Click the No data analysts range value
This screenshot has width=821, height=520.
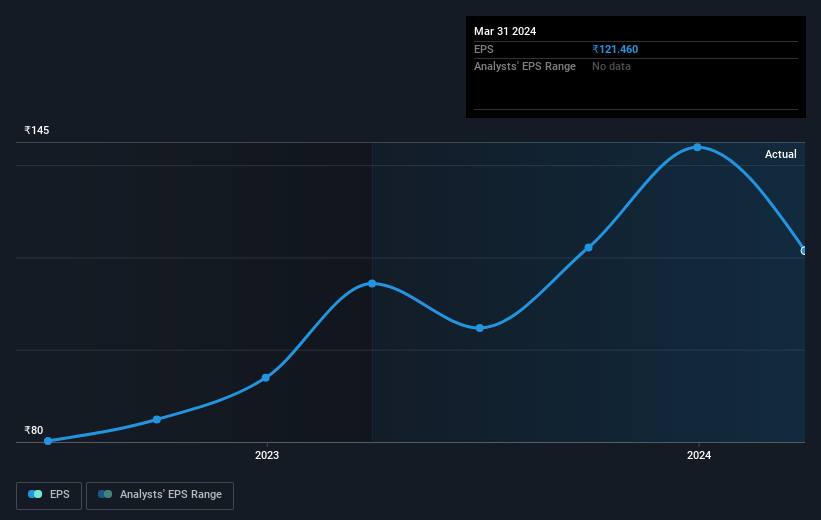[x=611, y=67]
